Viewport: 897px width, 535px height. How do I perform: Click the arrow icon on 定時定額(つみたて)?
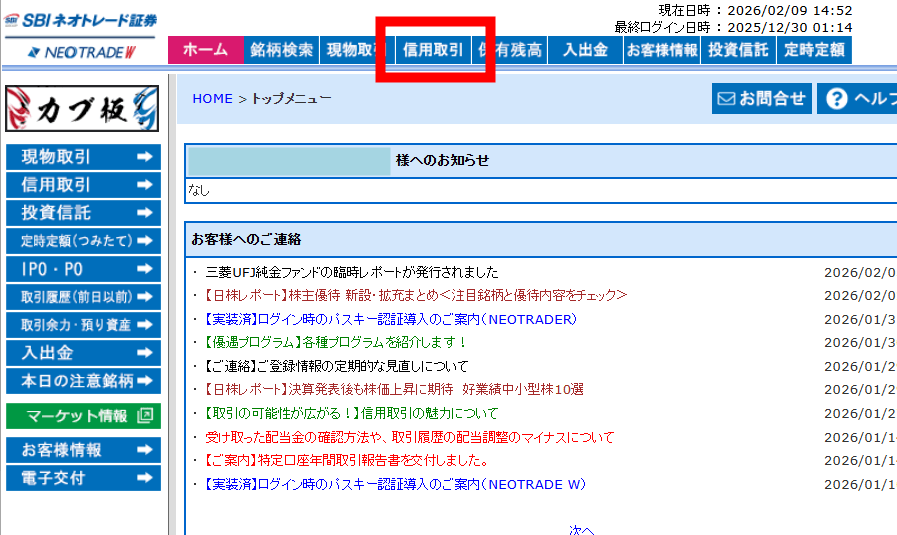coord(145,241)
